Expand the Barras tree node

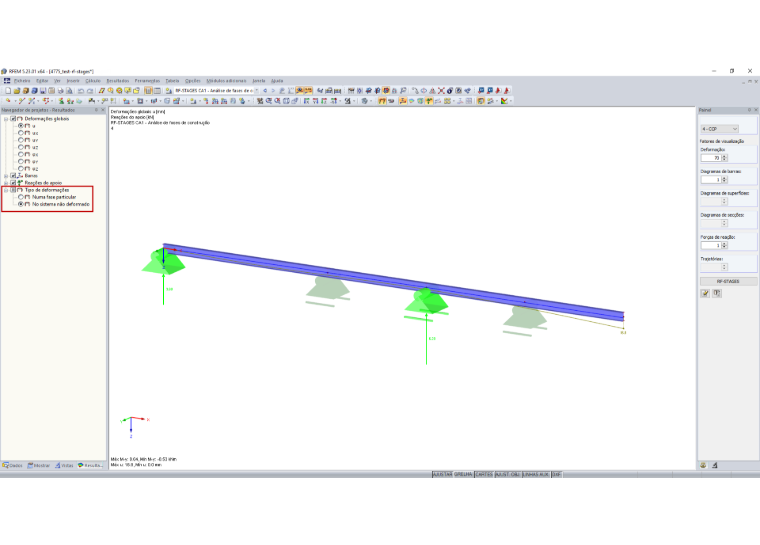coord(6,176)
